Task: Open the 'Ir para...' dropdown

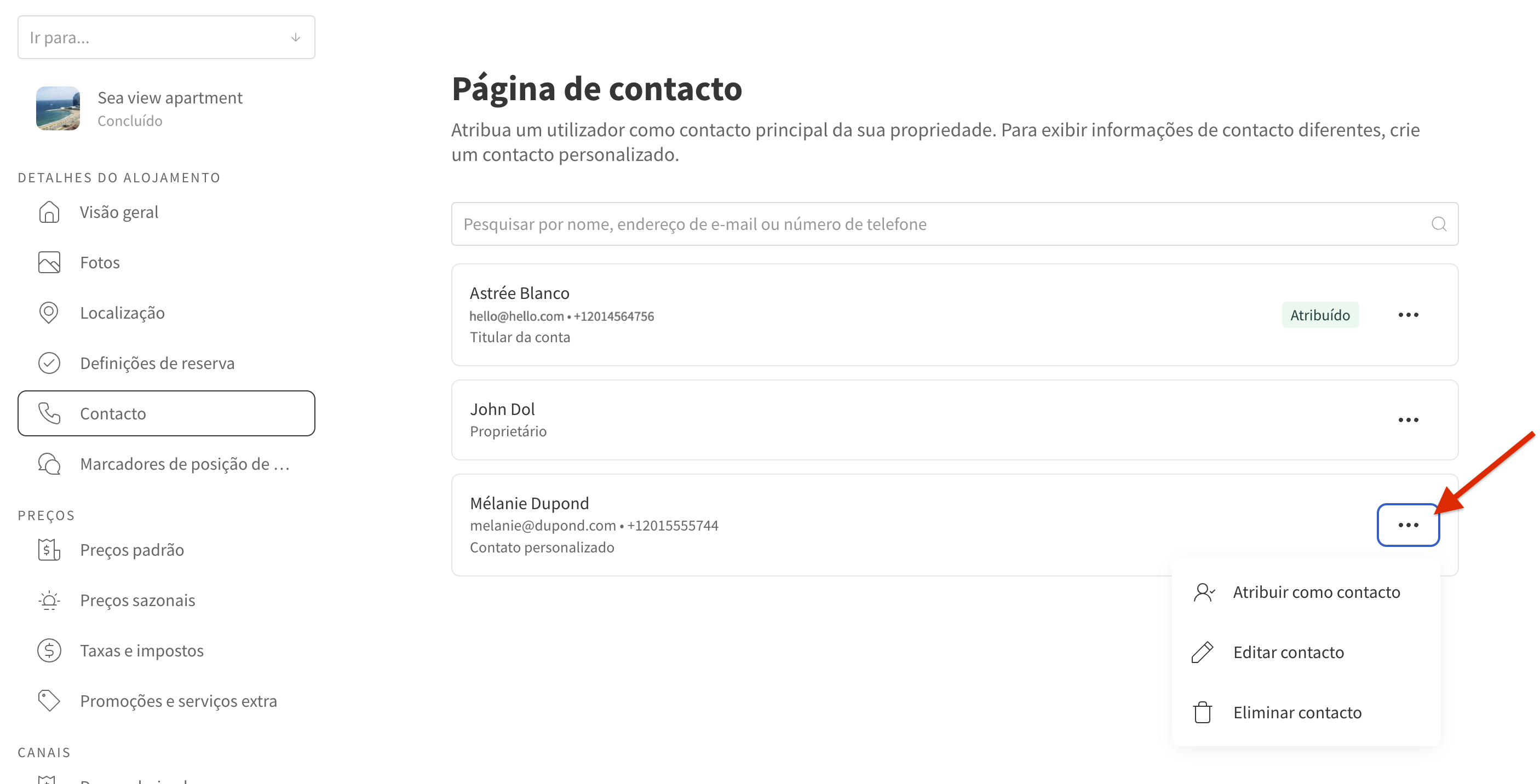Action: (x=166, y=38)
